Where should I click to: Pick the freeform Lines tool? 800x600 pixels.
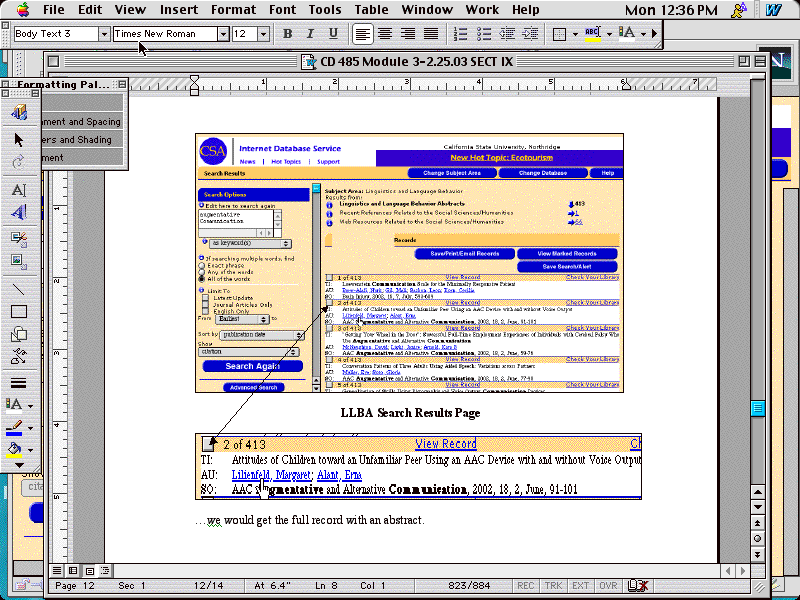19,357
